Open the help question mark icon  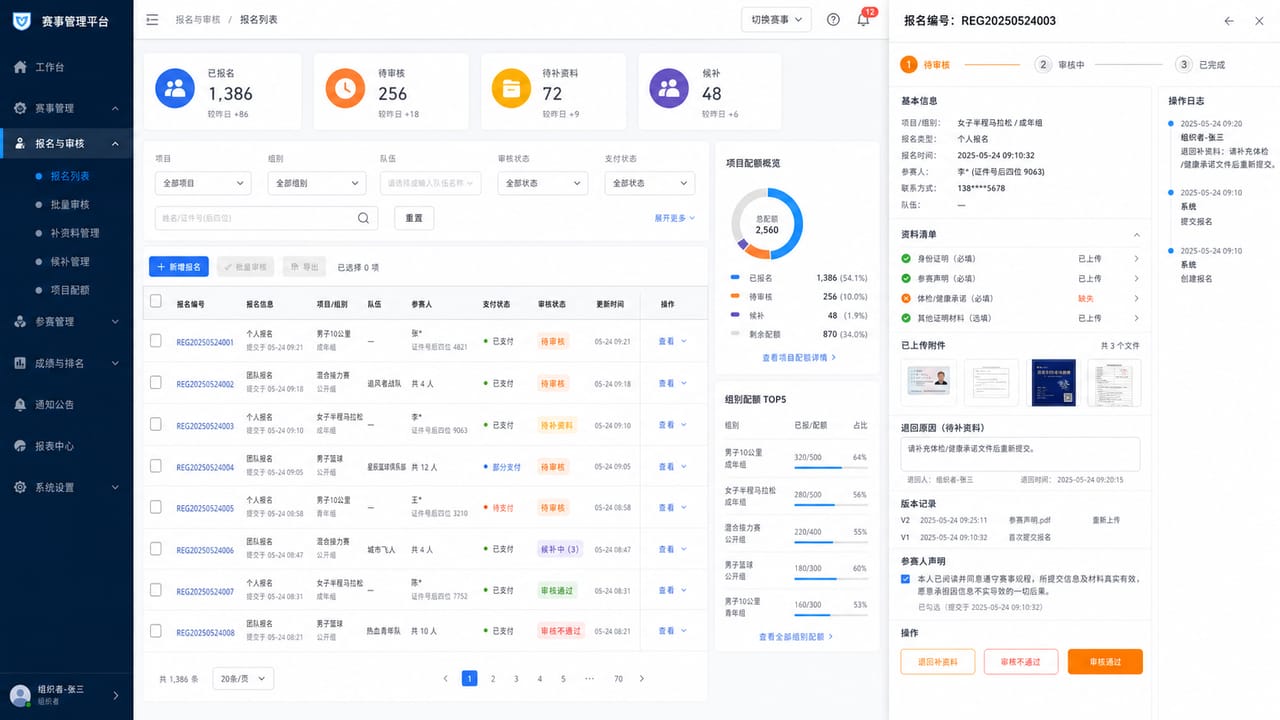833,20
